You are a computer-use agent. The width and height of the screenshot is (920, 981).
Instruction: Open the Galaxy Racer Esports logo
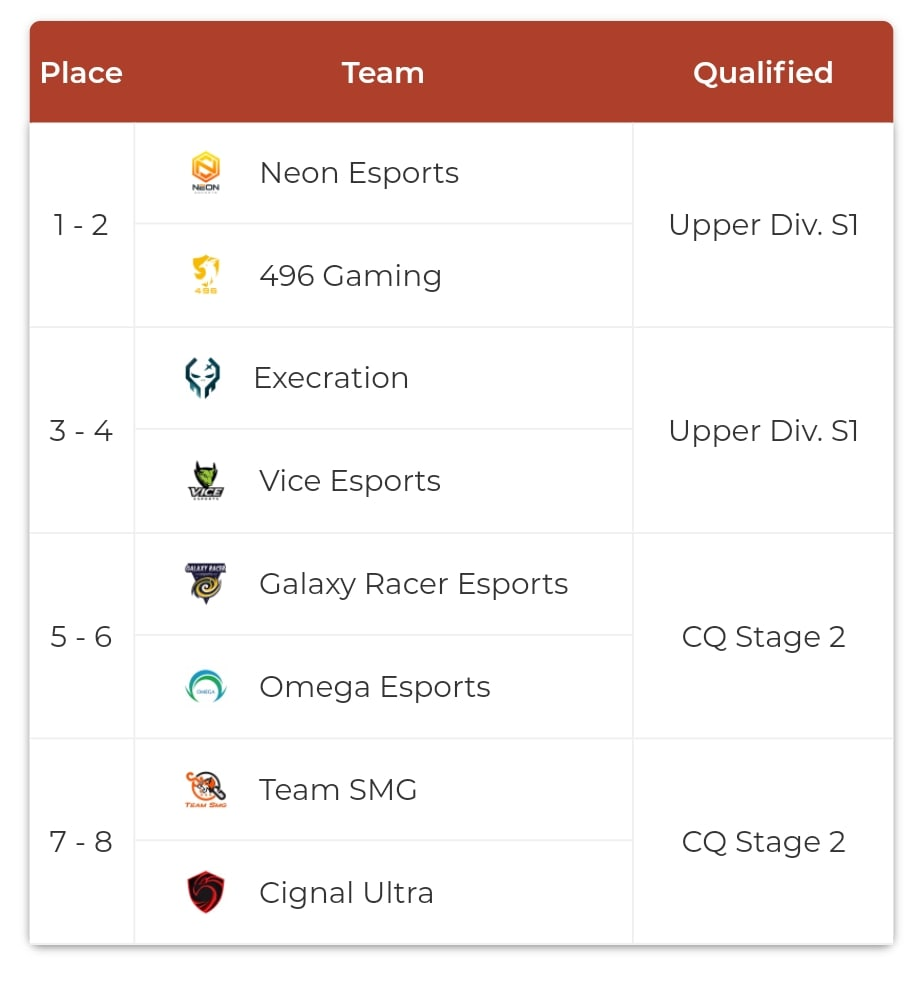pos(205,583)
